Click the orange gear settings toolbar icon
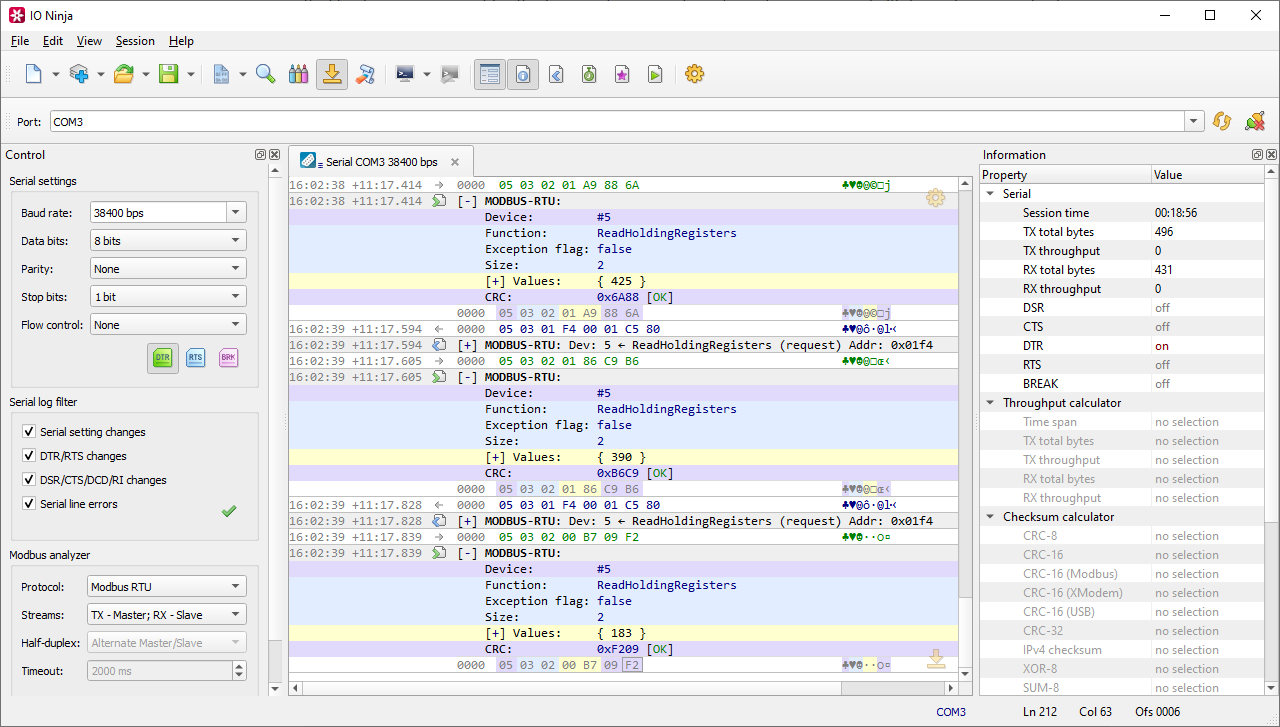This screenshot has height=727, width=1280. [x=695, y=74]
